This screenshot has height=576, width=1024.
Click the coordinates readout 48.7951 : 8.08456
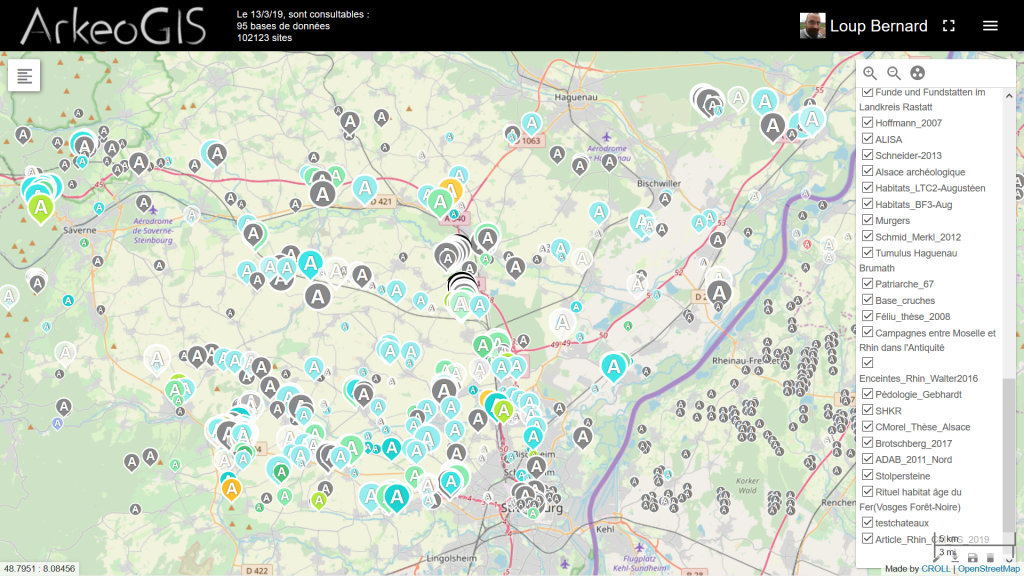coord(39,569)
